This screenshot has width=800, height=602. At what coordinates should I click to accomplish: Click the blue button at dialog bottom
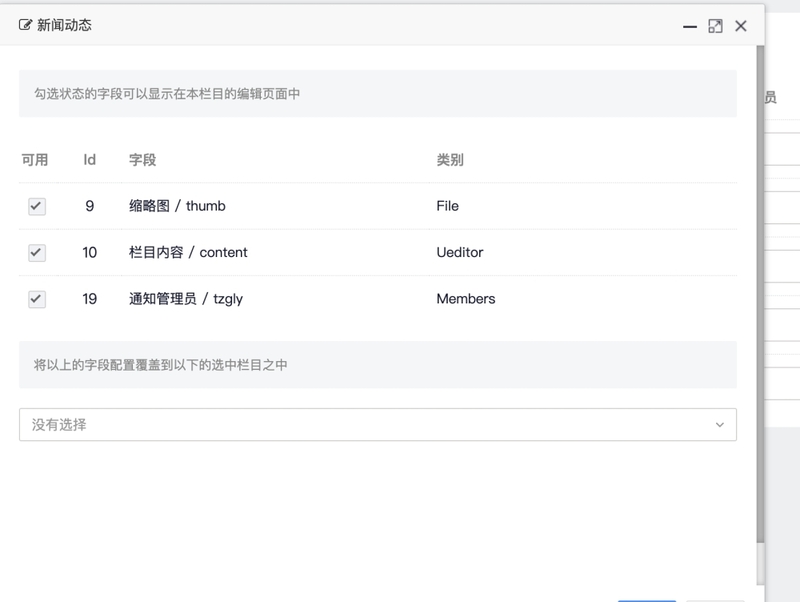tap(647, 598)
